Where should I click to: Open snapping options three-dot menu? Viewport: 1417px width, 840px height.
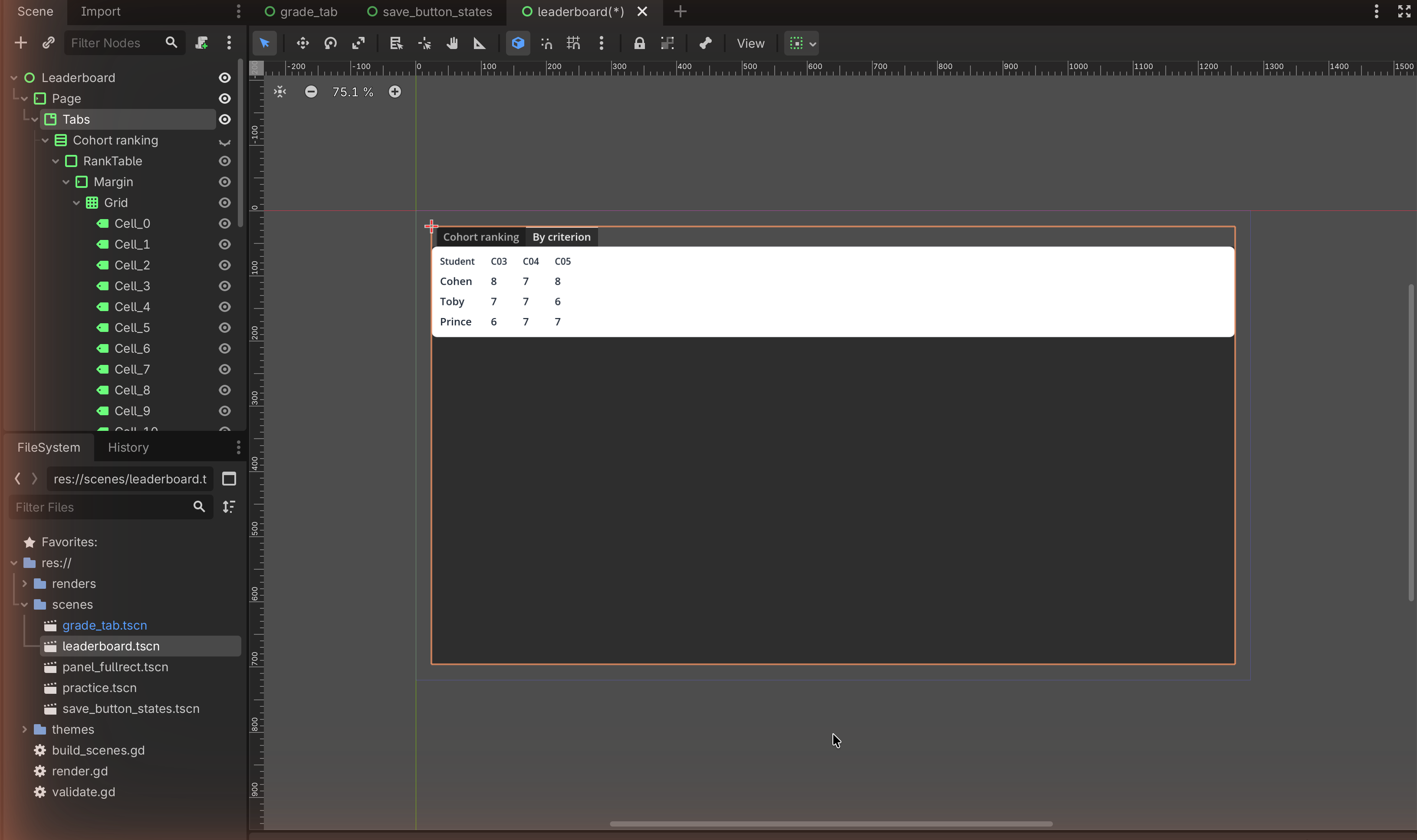601,43
